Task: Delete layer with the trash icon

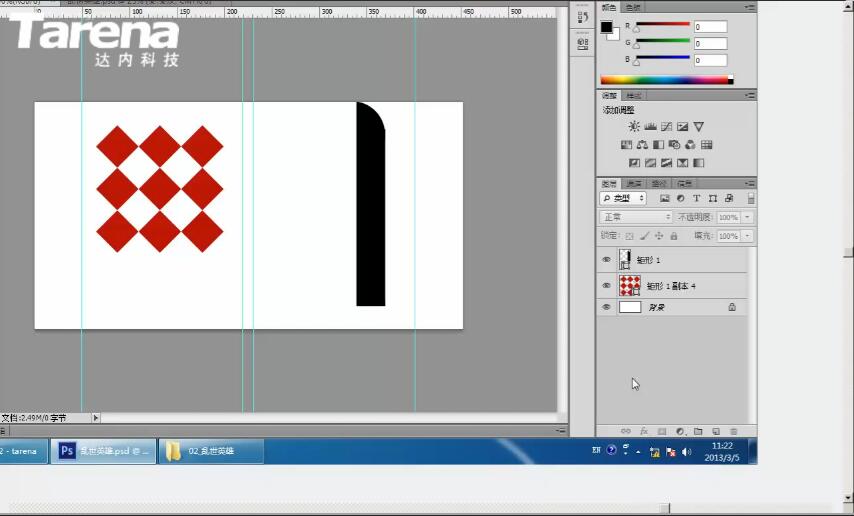Action: (x=734, y=431)
